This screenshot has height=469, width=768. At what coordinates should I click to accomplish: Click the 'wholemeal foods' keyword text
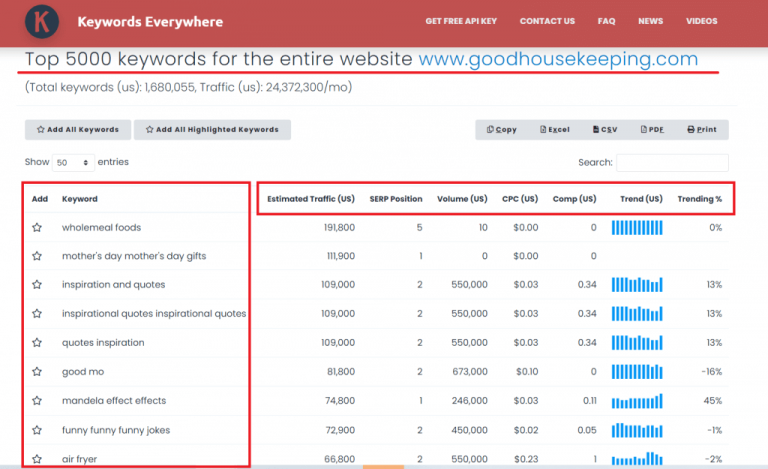pos(101,227)
